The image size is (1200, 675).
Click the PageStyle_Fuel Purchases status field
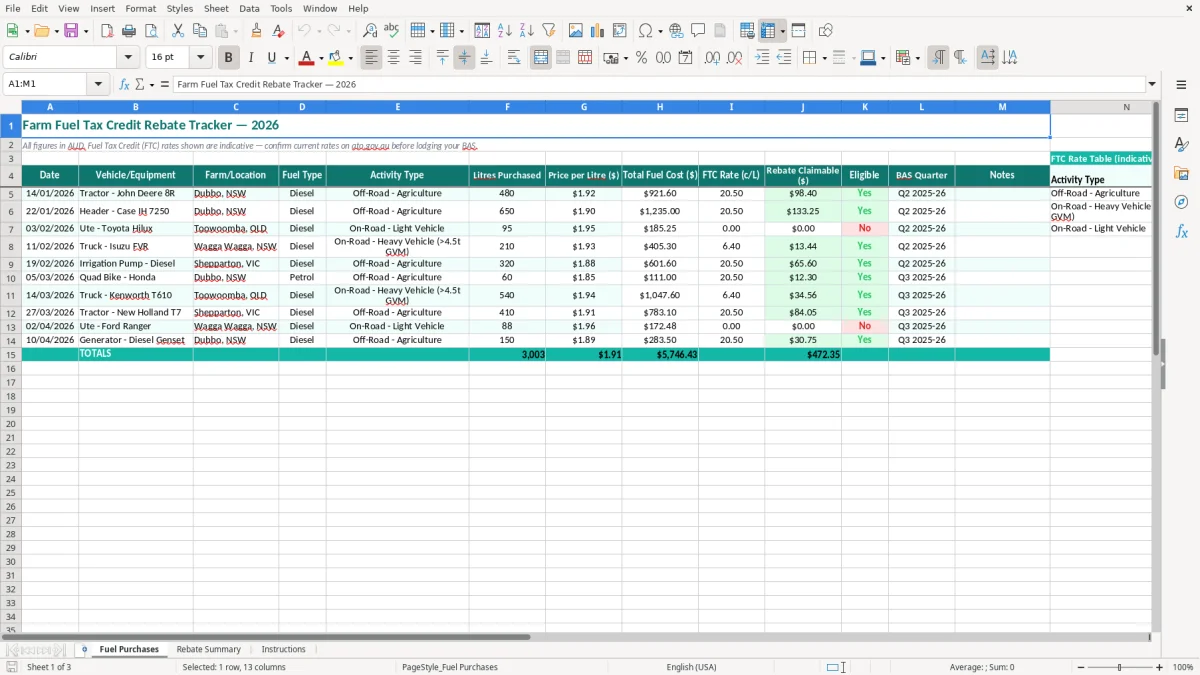(449, 667)
